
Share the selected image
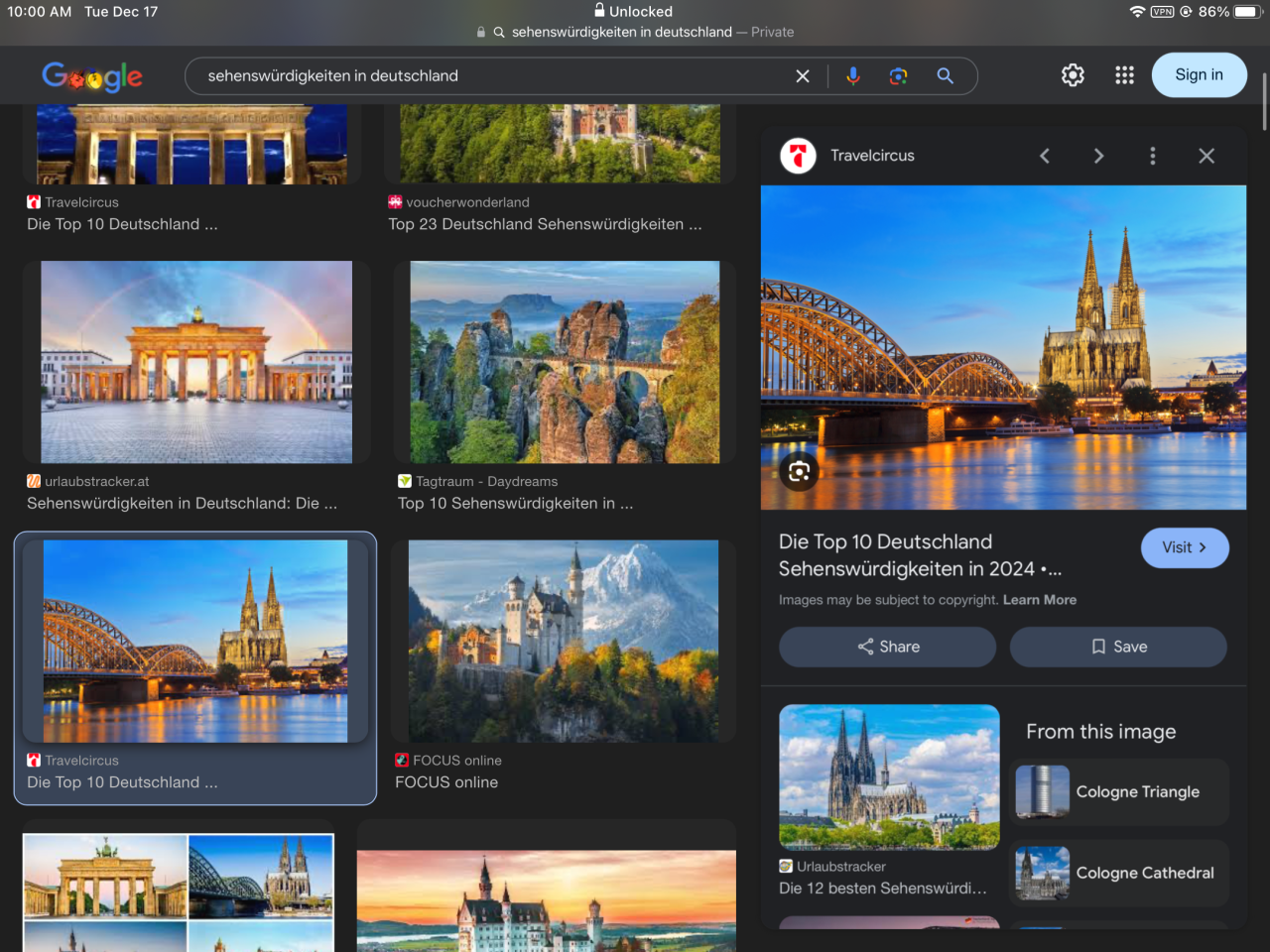tap(887, 647)
